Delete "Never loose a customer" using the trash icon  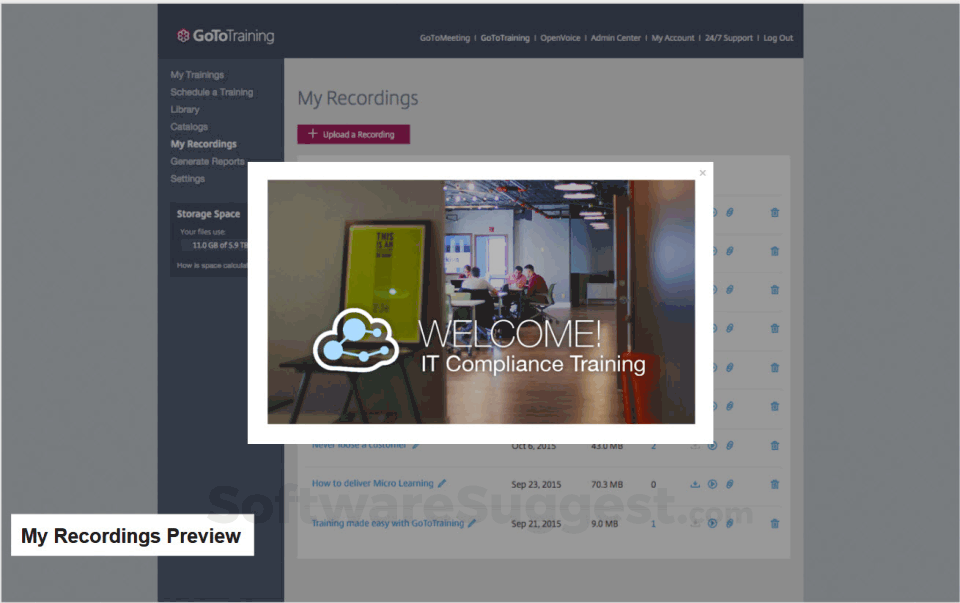[774, 446]
